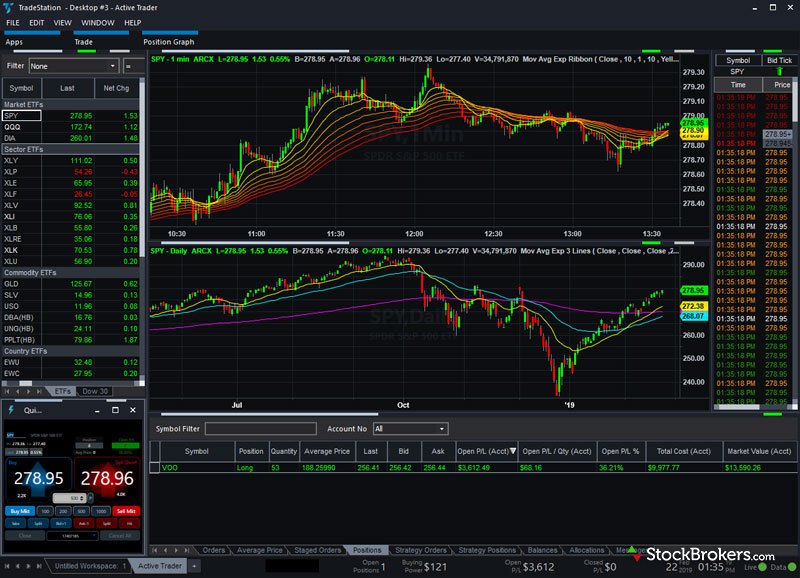
Task: Select the Dow 30 watchlist tab
Action: pos(95,391)
